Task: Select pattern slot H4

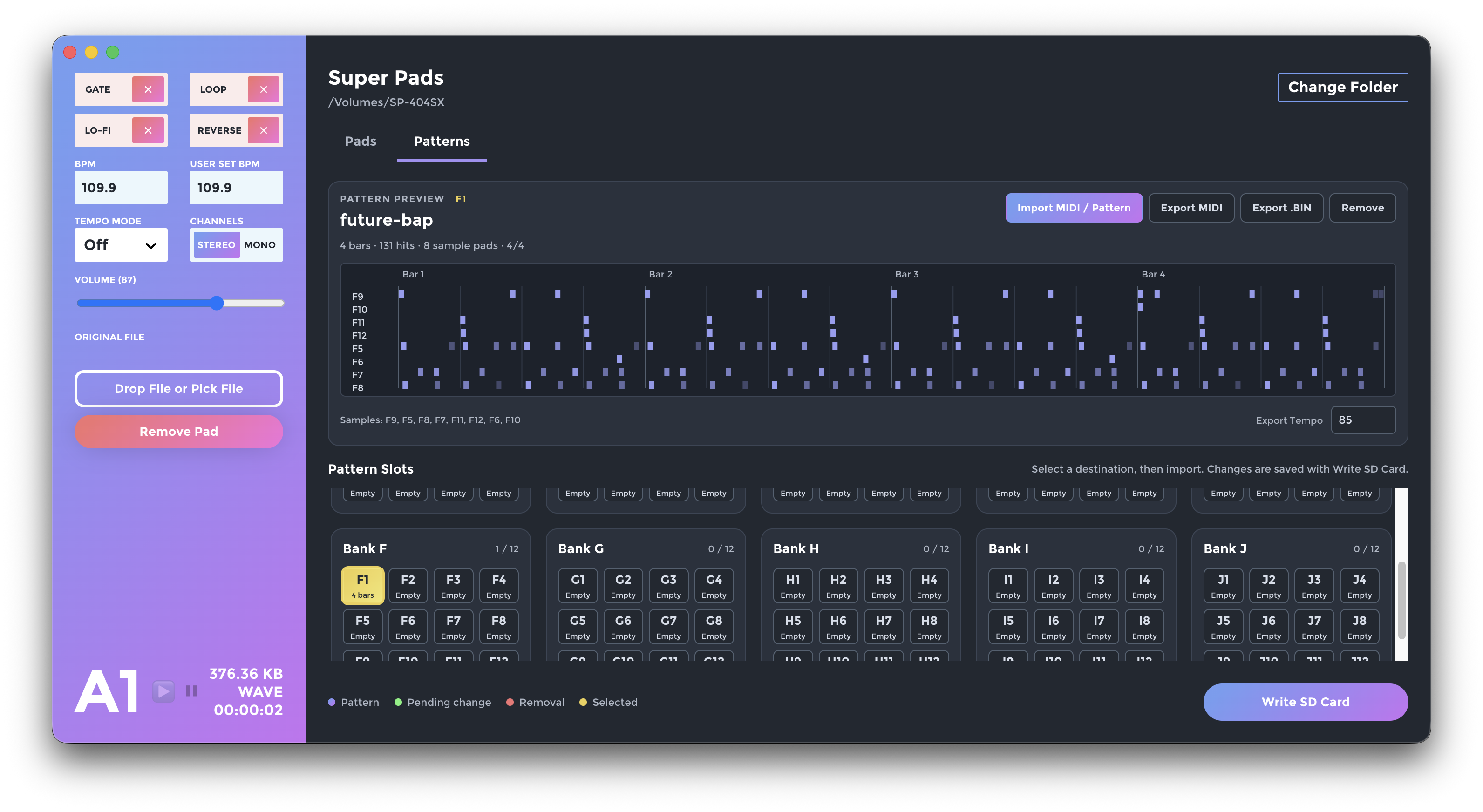Action: tap(929, 585)
